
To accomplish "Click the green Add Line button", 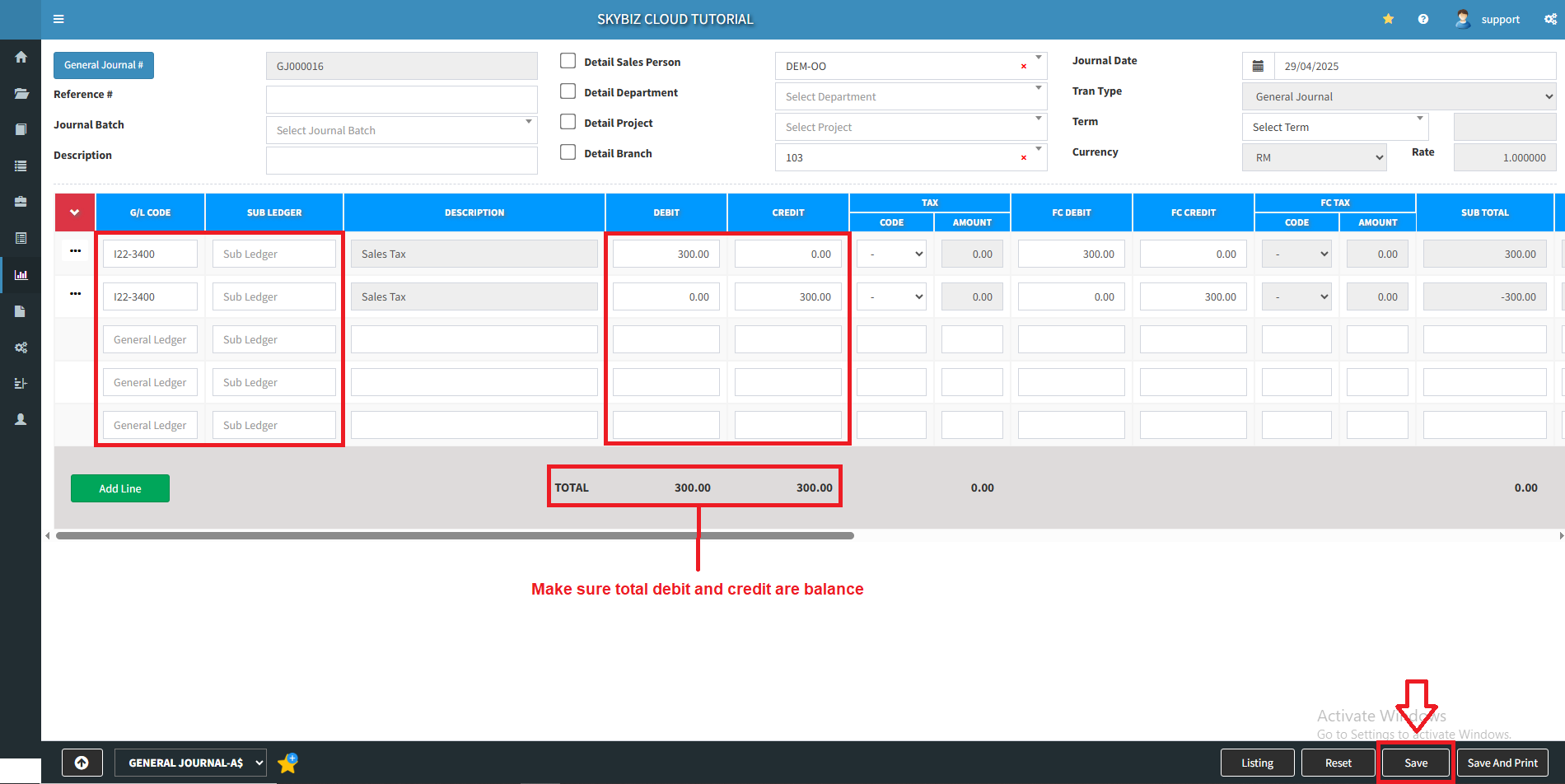I will pos(120,488).
